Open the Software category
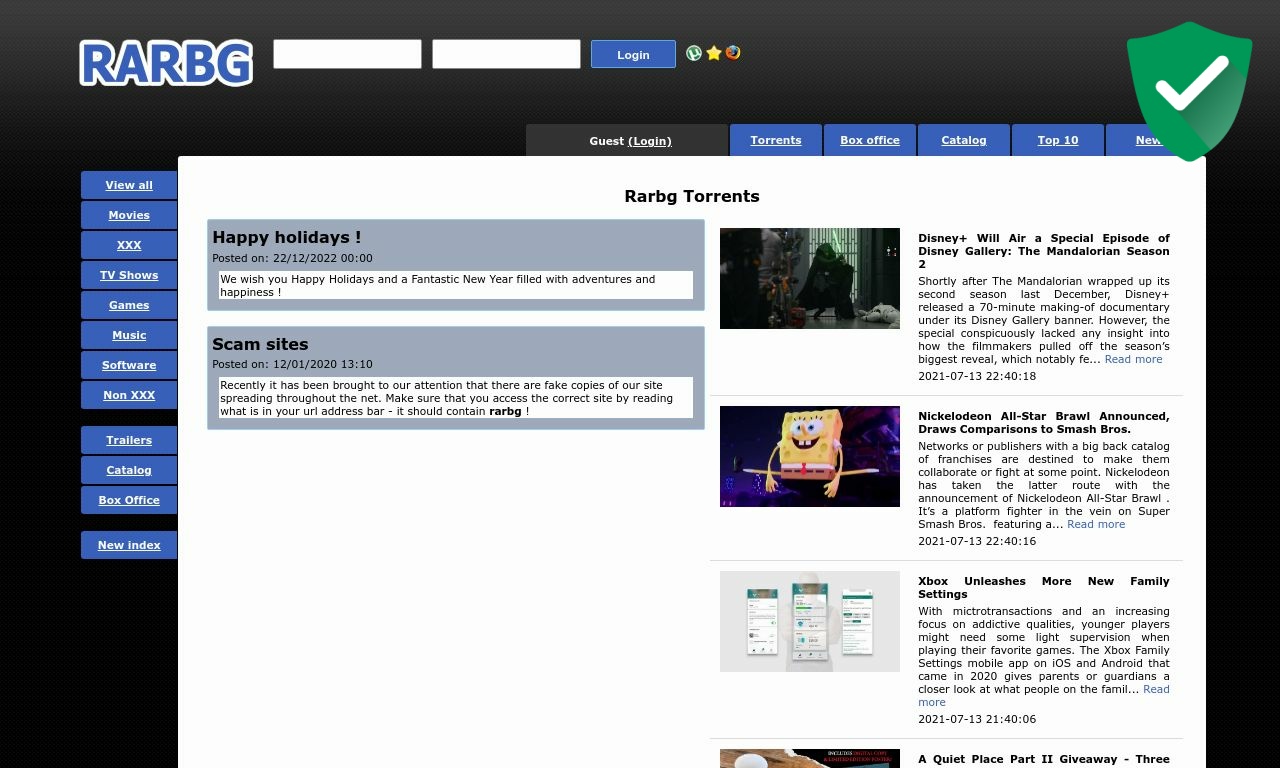The image size is (1280, 768). [129, 365]
